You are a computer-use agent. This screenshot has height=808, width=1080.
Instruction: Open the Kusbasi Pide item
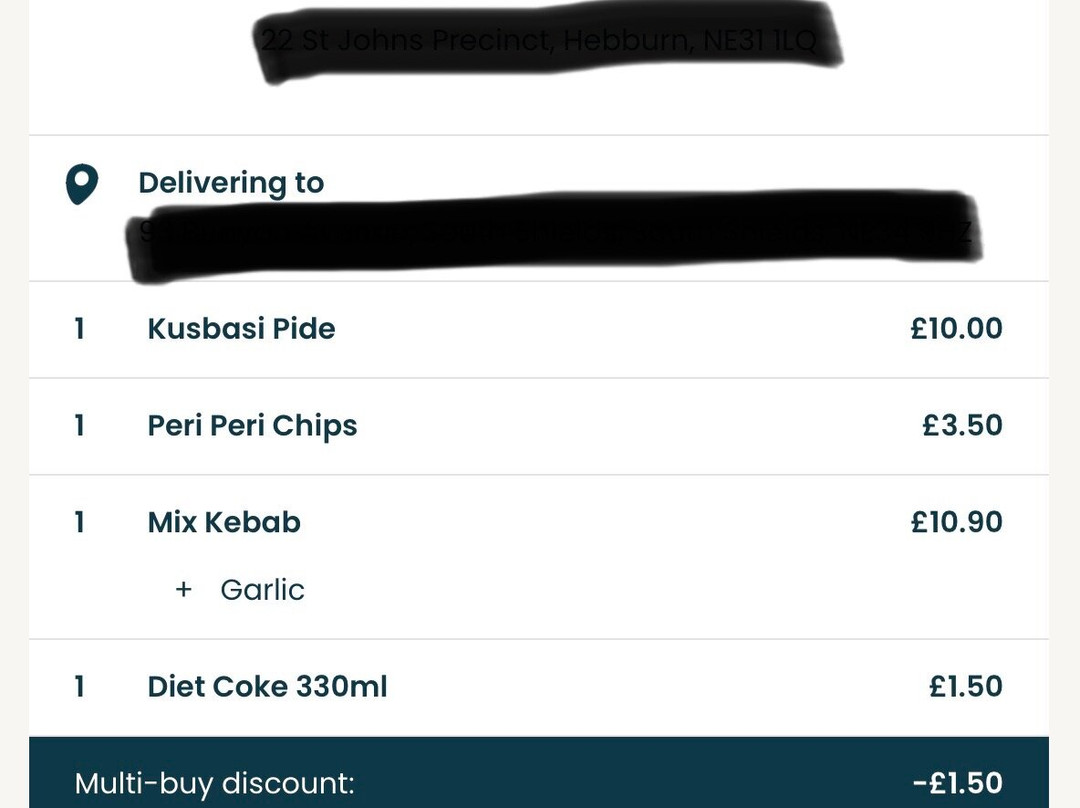[x=241, y=329]
